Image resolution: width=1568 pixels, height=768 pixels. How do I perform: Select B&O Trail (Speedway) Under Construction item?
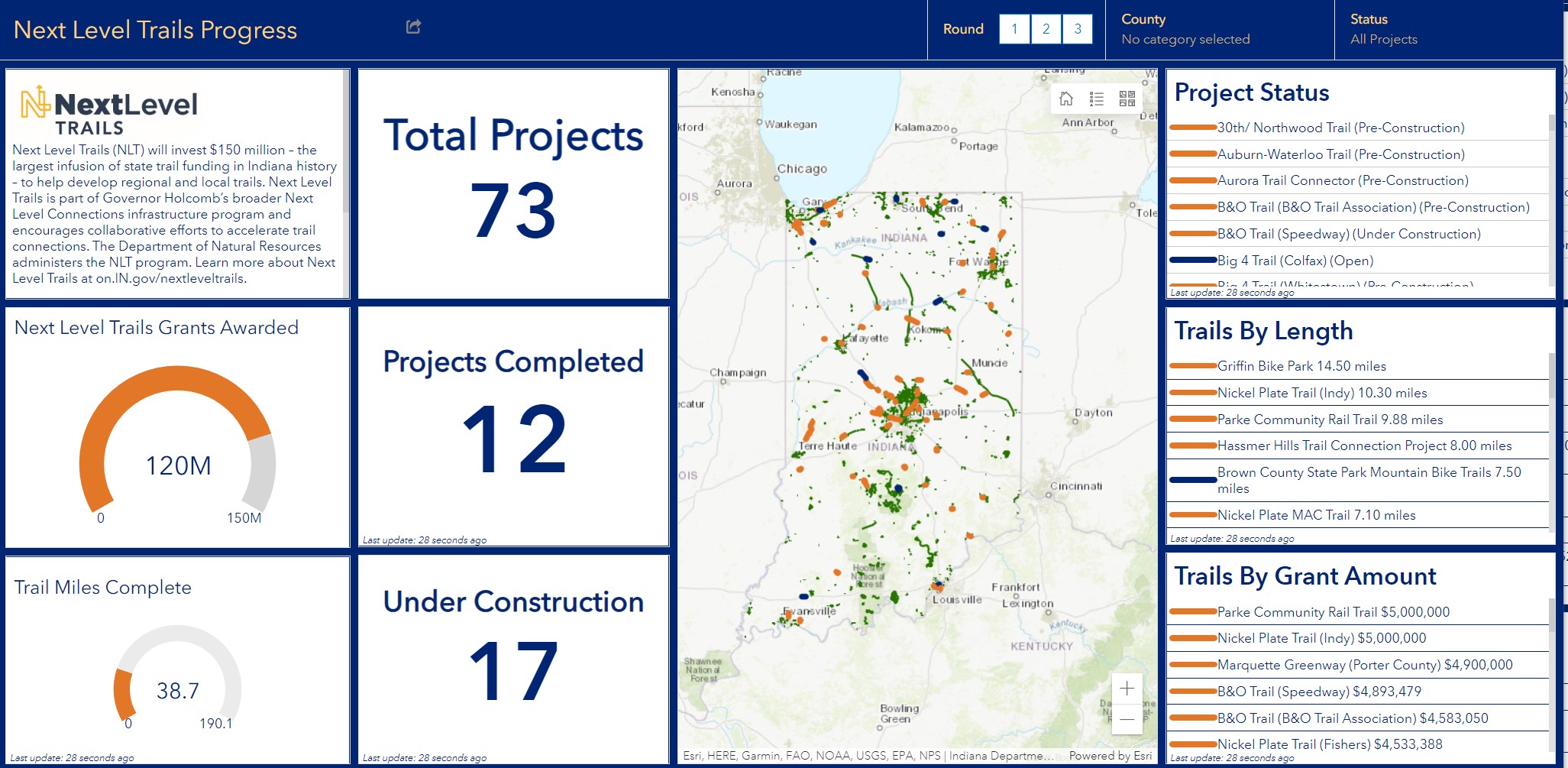pyautogui.click(x=1348, y=234)
